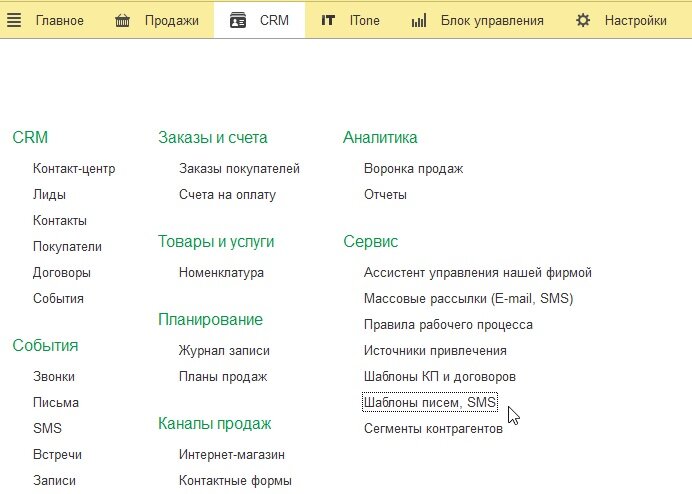Launch Массовые рассылки (E-mail, SMS)
The image size is (692, 494).
[x=468, y=298]
